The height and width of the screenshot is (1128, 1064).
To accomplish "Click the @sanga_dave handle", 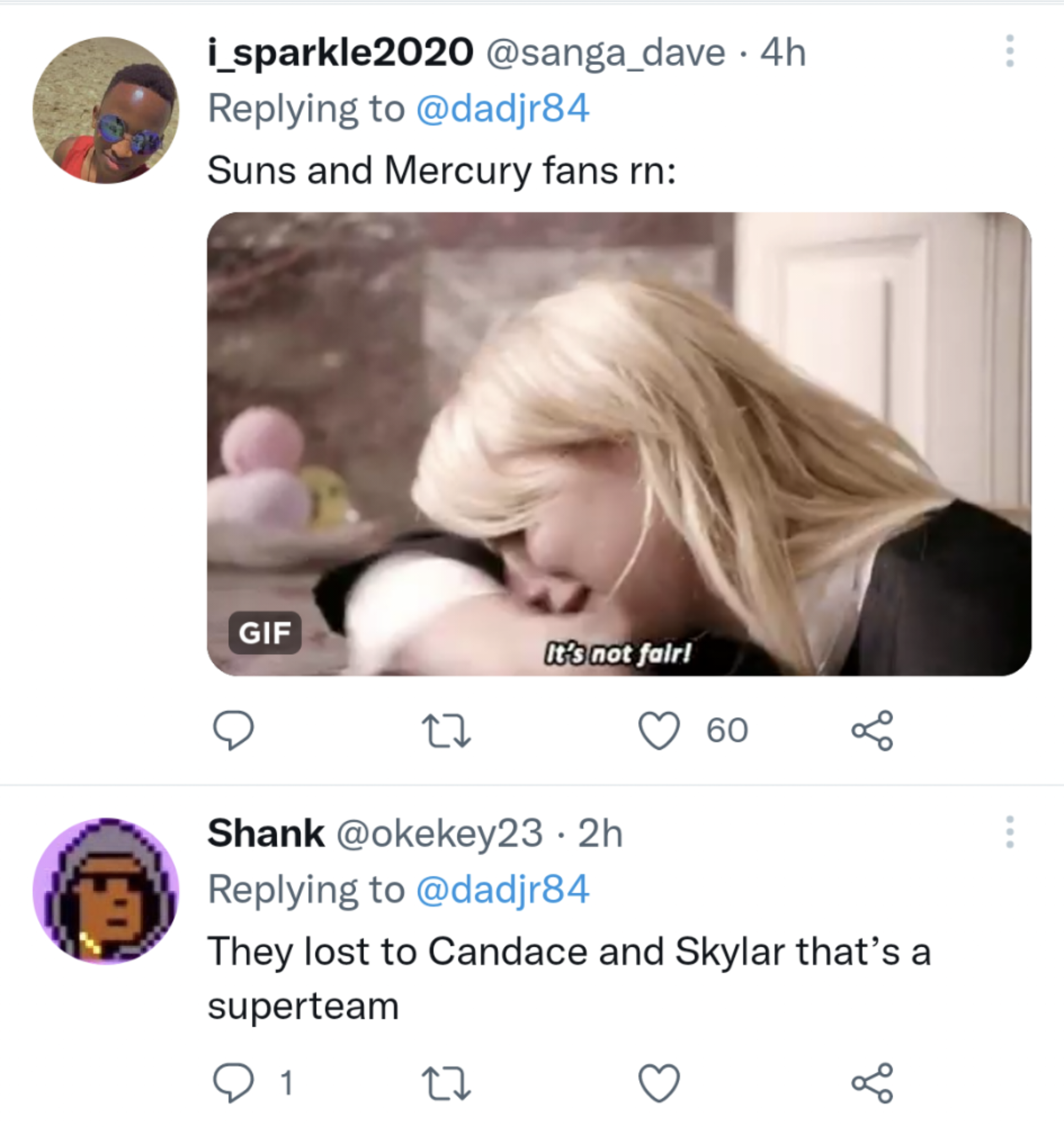I will (x=605, y=53).
